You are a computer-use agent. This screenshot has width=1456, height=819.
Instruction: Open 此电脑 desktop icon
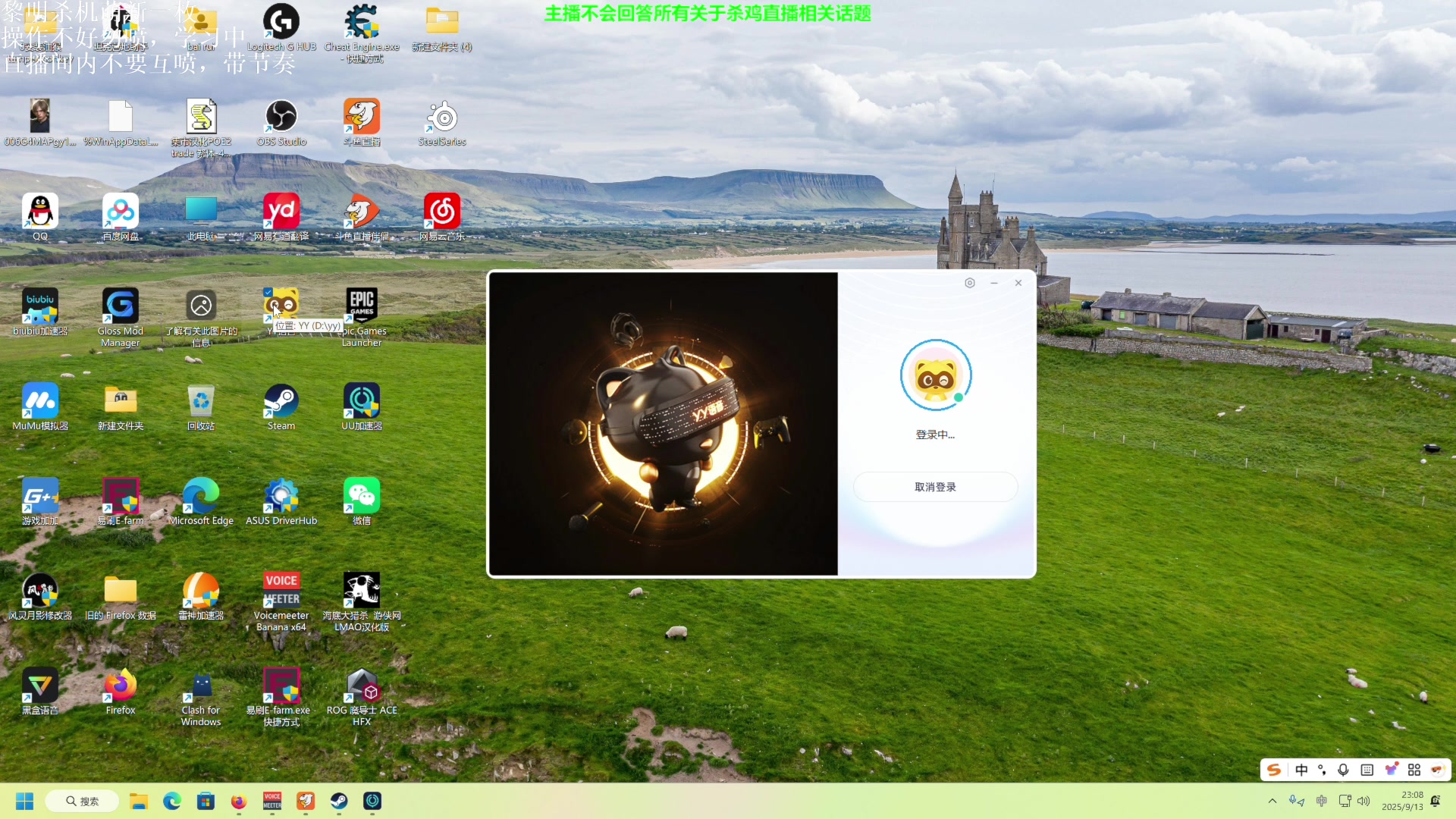pos(201,217)
